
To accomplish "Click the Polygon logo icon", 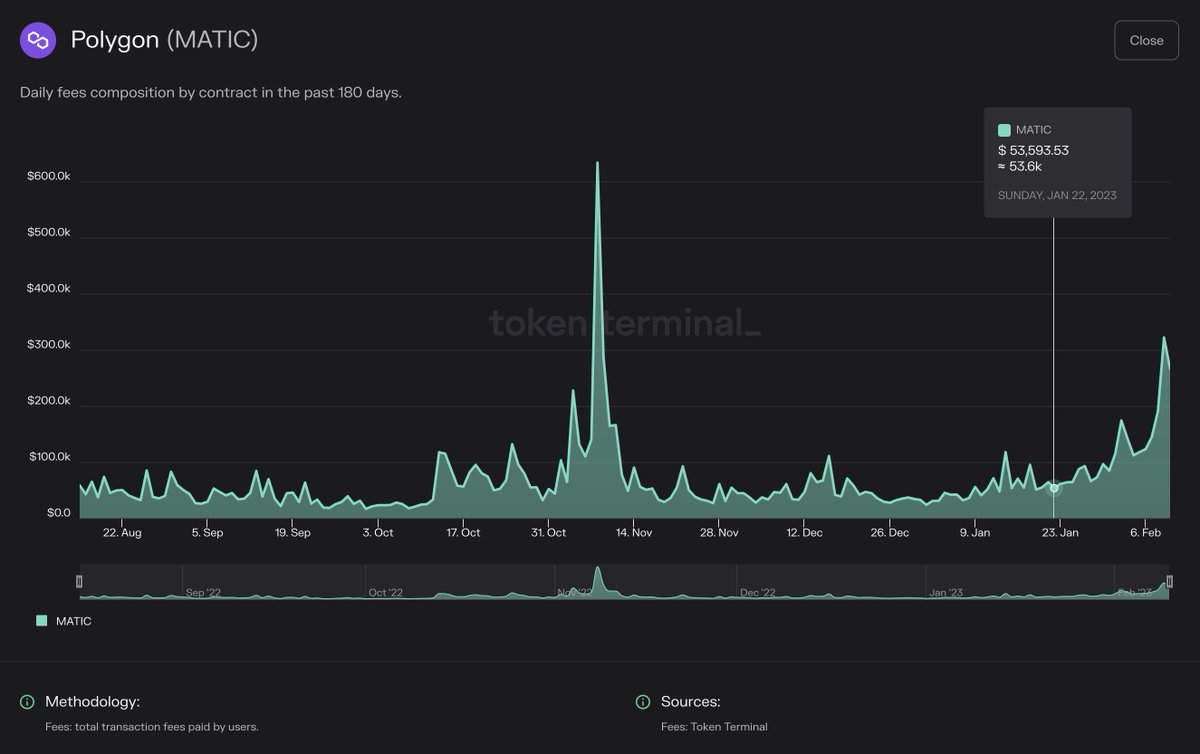I will pos(38,40).
